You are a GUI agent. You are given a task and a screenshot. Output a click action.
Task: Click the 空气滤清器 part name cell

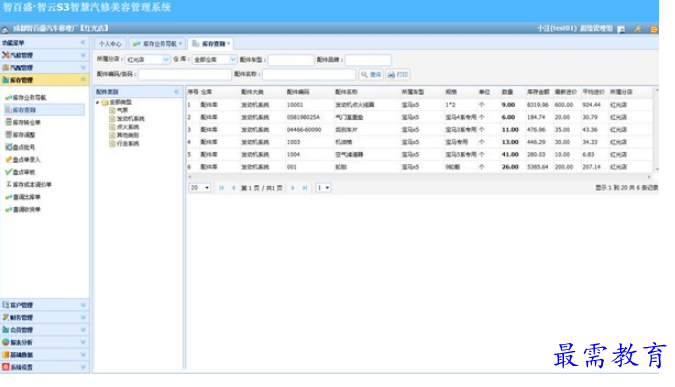[x=349, y=155]
